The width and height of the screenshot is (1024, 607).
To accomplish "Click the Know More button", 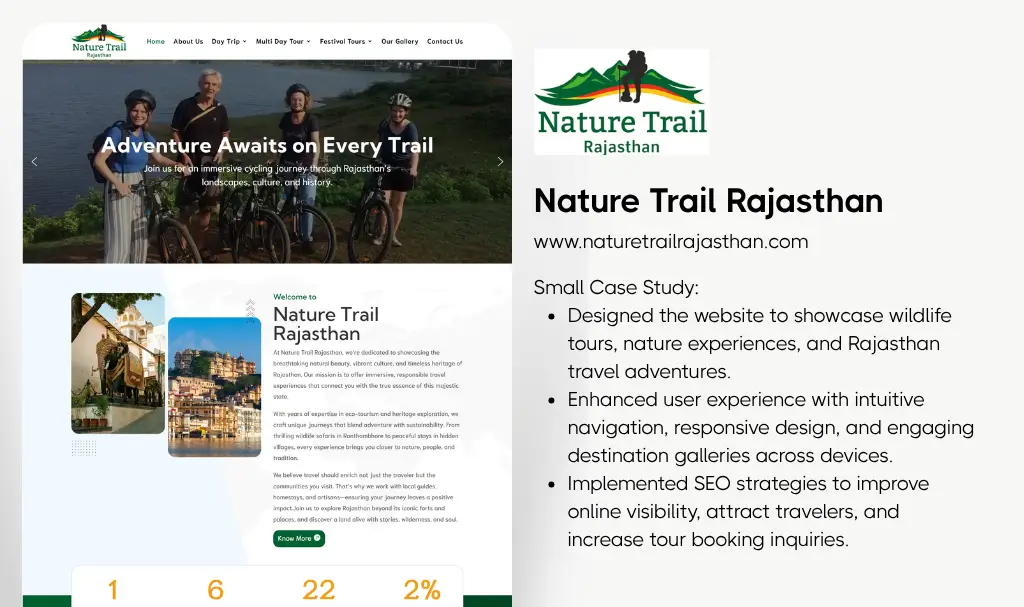I will [299, 538].
